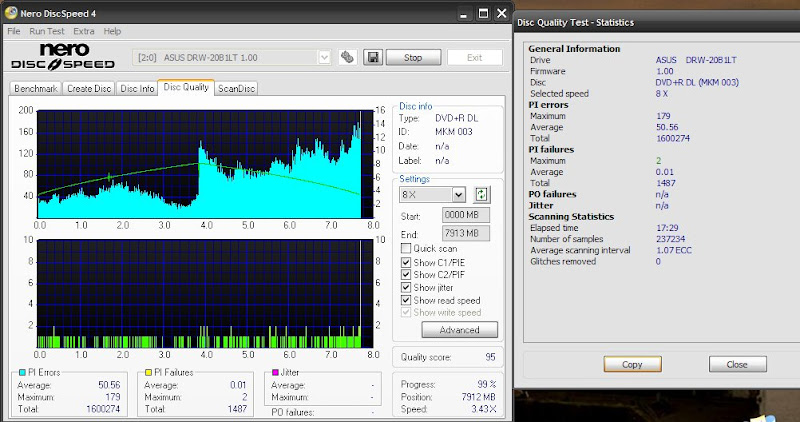Toggle the Show jitter checkbox
The height and width of the screenshot is (422, 800).
coord(406,287)
